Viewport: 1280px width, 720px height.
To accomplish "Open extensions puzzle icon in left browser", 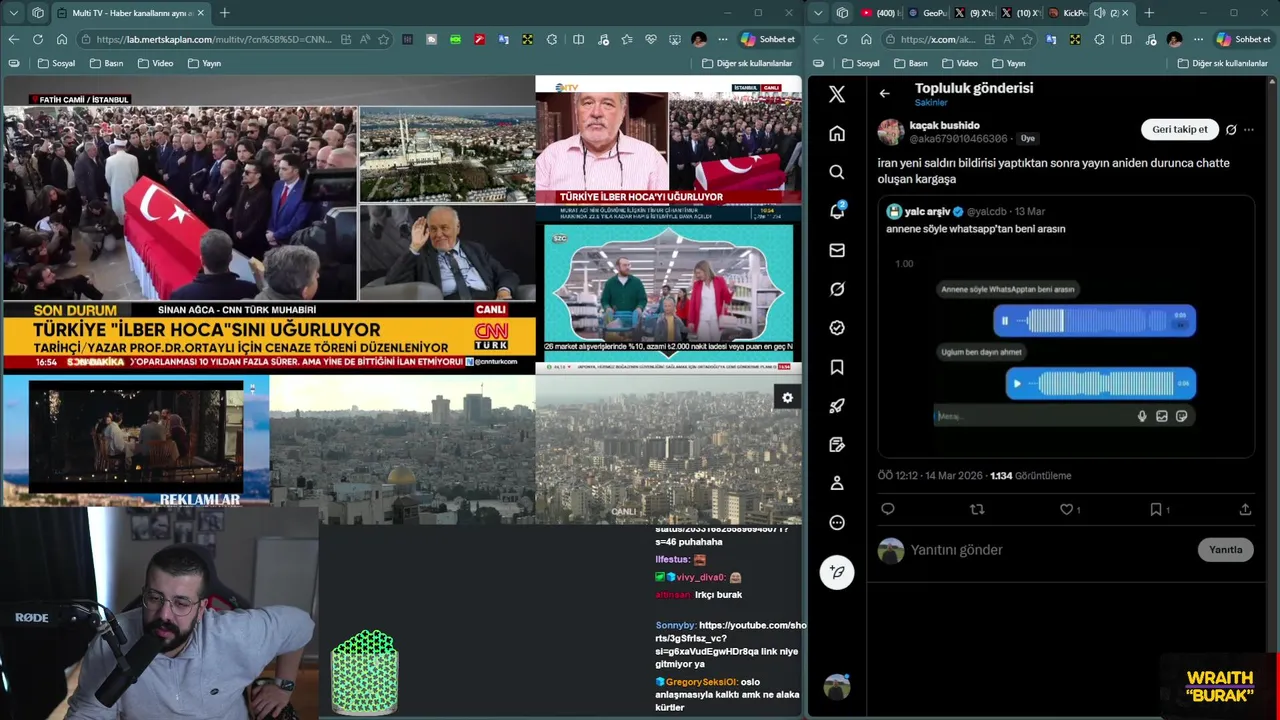I will (552, 39).
